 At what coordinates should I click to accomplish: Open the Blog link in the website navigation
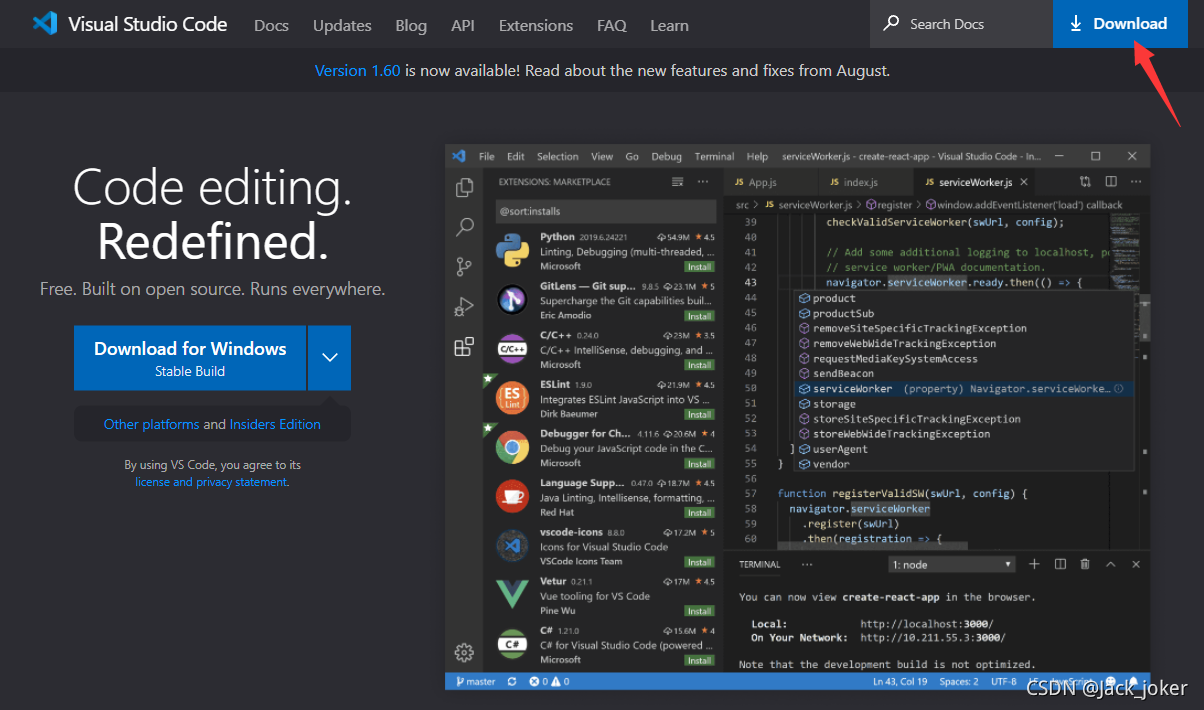[x=411, y=25]
